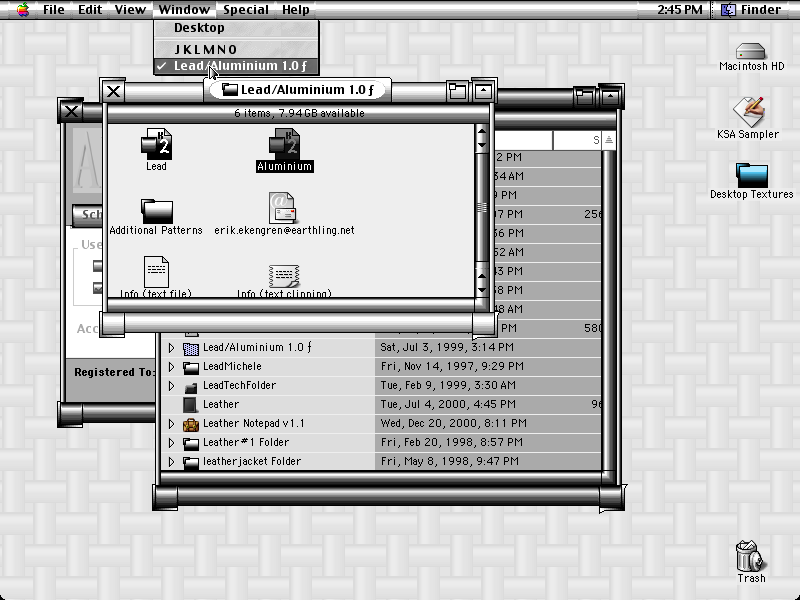The image size is (800, 600).
Task: Click the LeadMichele folder icon in list
Action: click(x=191, y=367)
